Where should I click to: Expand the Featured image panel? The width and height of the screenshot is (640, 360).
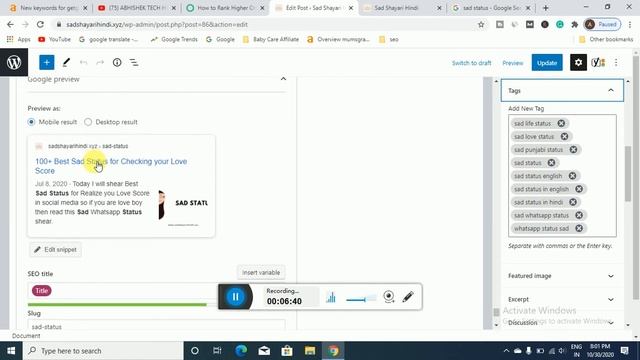click(561, 276)
